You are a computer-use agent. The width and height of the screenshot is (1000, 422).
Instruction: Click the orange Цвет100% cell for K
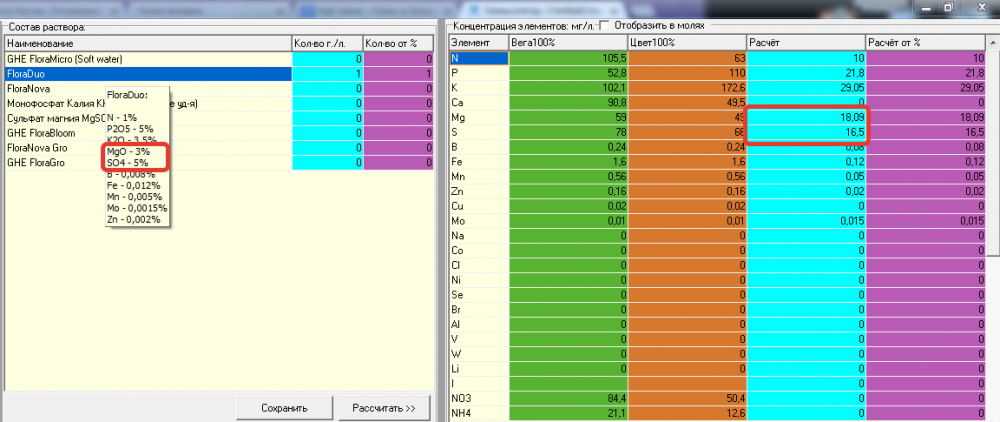coord(686,88)
